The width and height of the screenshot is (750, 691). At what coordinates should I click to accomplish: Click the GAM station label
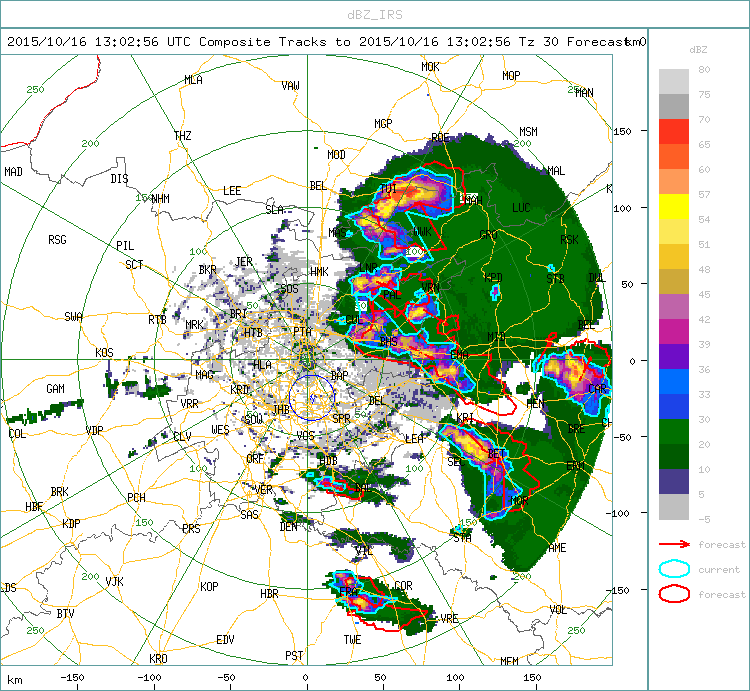click(x=55, y=389)
